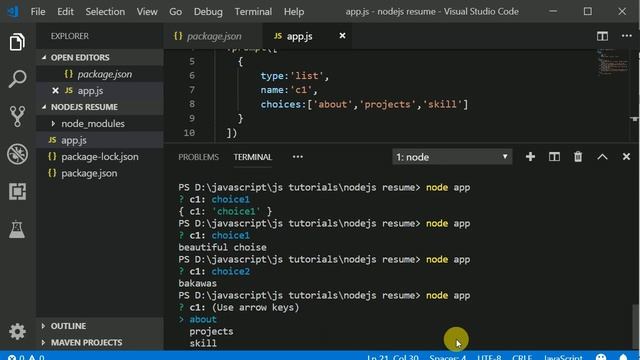Viewport: 640px width, 360px height.
Task: Click 'beautiful choise' terminal output
Action: (x=222, y=247)
